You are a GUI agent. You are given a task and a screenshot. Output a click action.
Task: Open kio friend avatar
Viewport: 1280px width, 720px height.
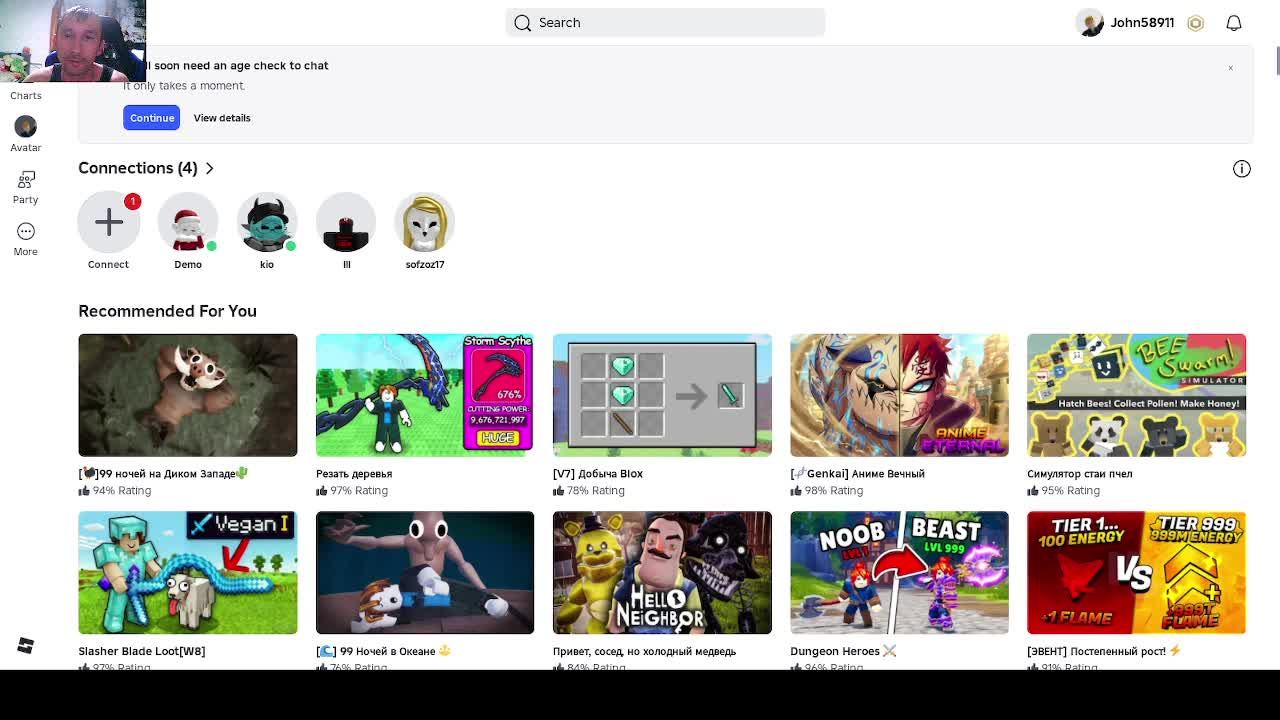click(267, 222)
